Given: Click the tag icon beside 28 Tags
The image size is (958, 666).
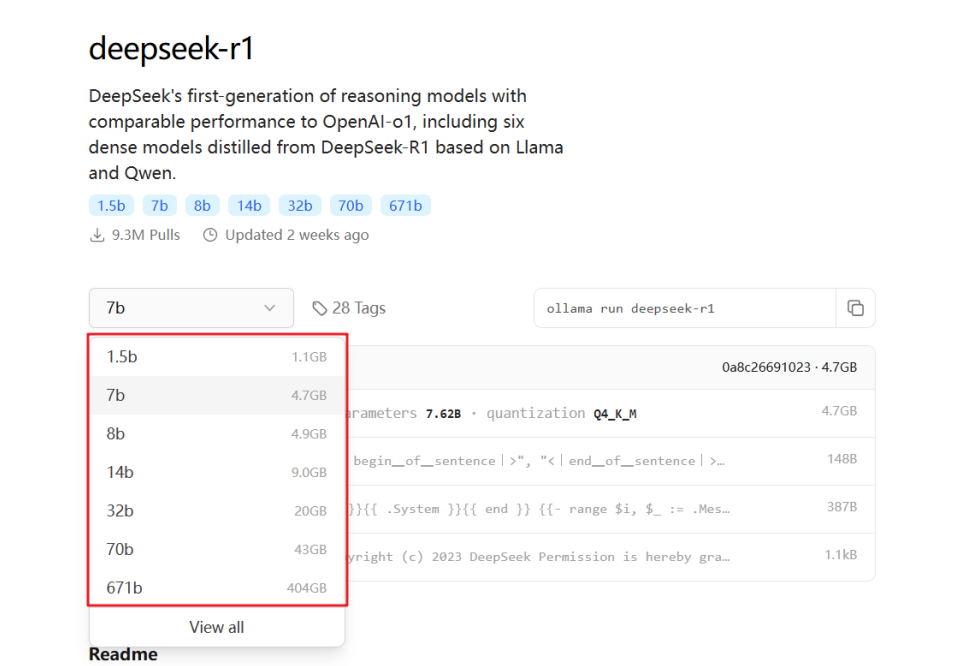Looking at the screenshot, I should (320, 308).
